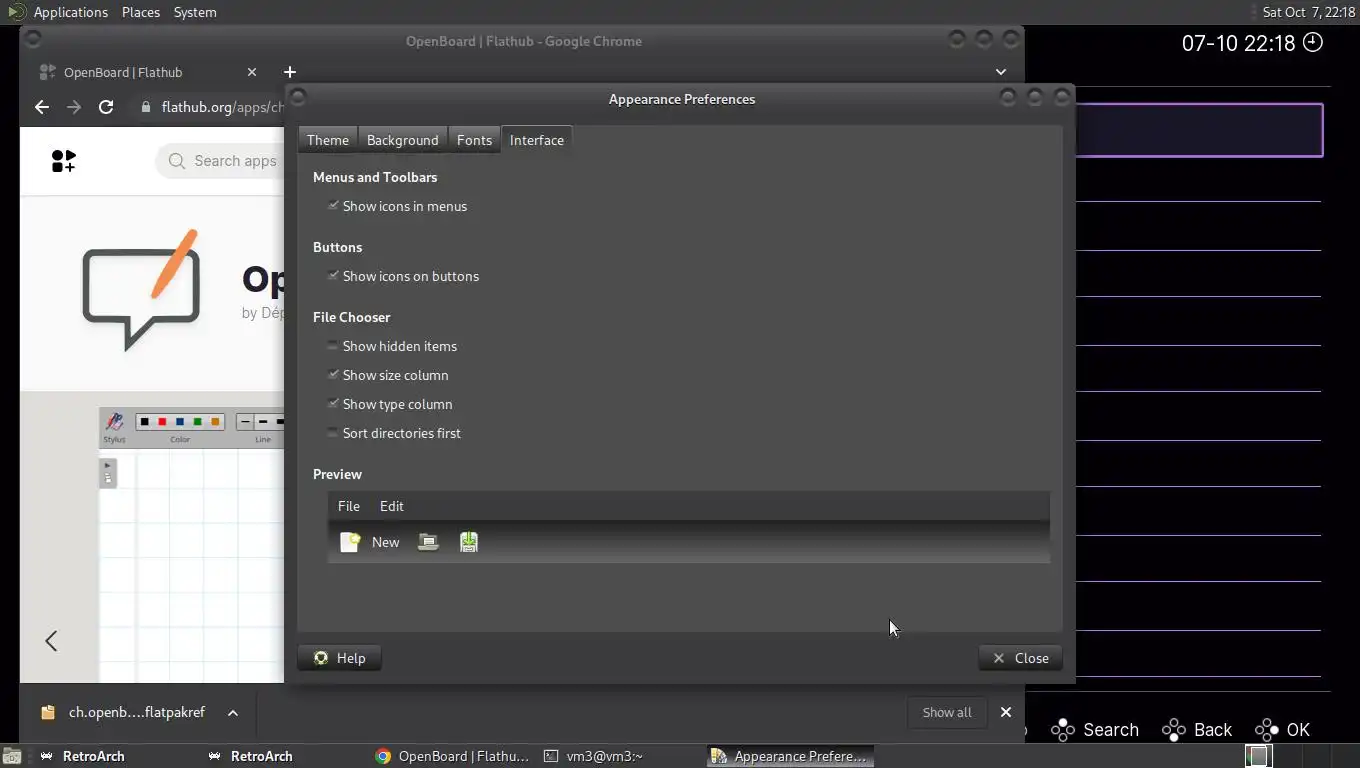Click the Help button in Appearance Preferences
Screen dimensions: 1360x768
[339, 658]
